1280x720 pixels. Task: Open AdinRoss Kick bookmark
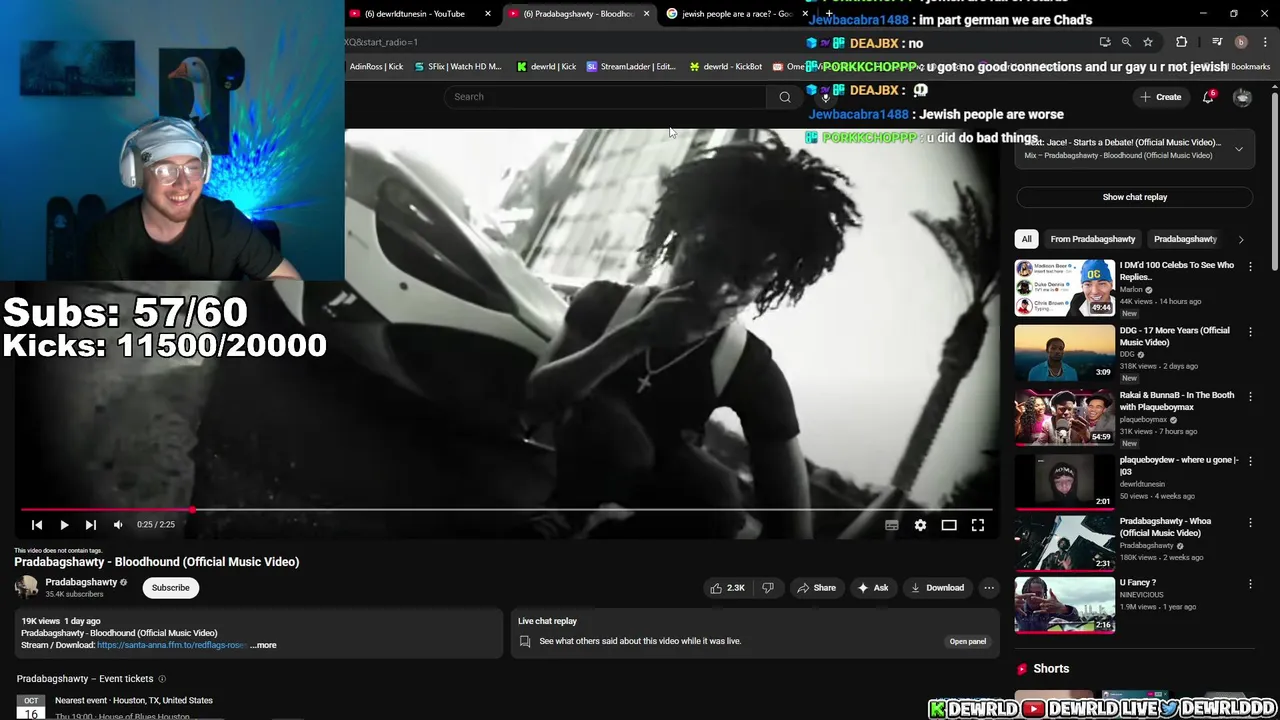tap(376, 67)
